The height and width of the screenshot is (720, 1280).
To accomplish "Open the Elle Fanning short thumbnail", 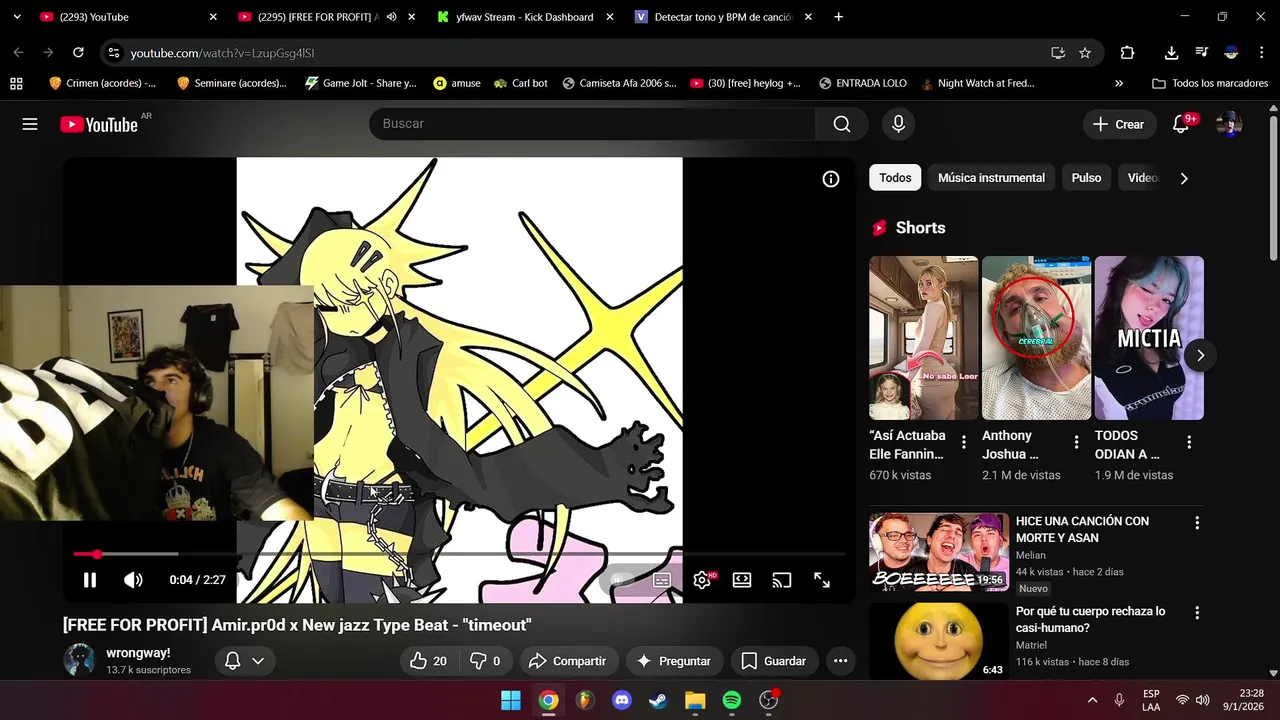I will [924, 338].
